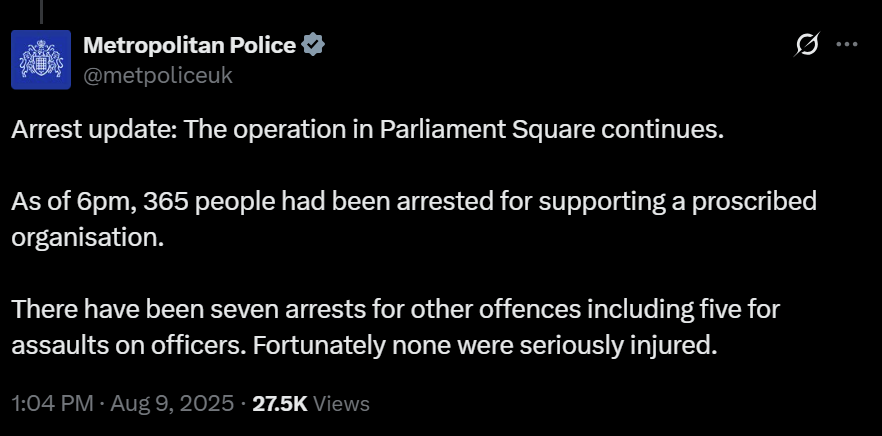Click the Metropolitan Police display name
The height and width of the screenshot is (436, 882).
(x=190, y=45)
